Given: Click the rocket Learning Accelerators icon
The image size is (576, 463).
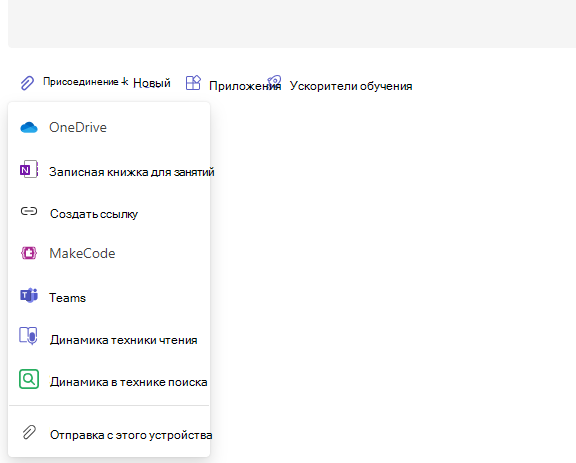Looking at the screenshot, I should click(274, 81).
